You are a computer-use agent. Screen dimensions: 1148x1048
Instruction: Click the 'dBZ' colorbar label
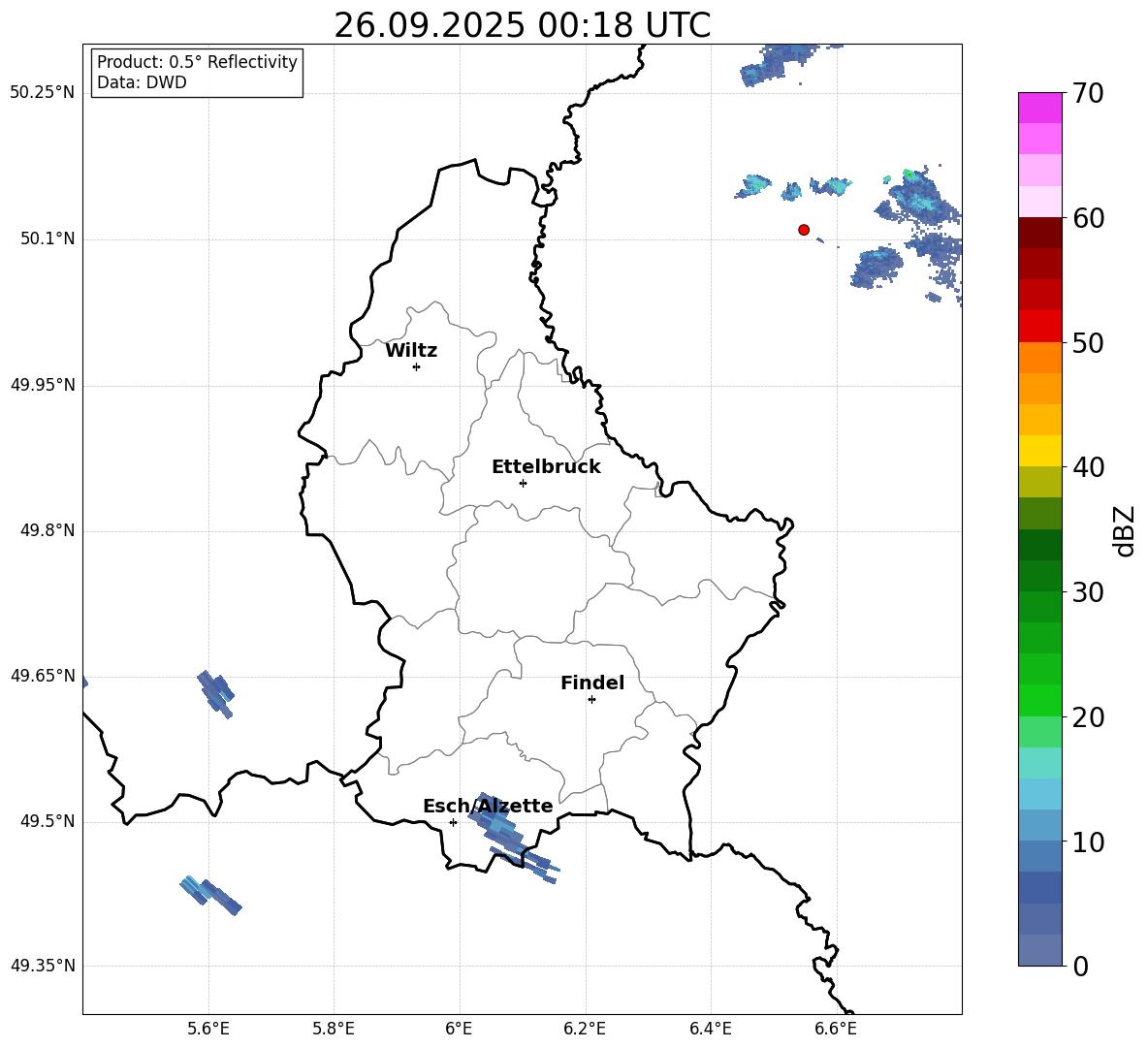[x=1124, y=530]
